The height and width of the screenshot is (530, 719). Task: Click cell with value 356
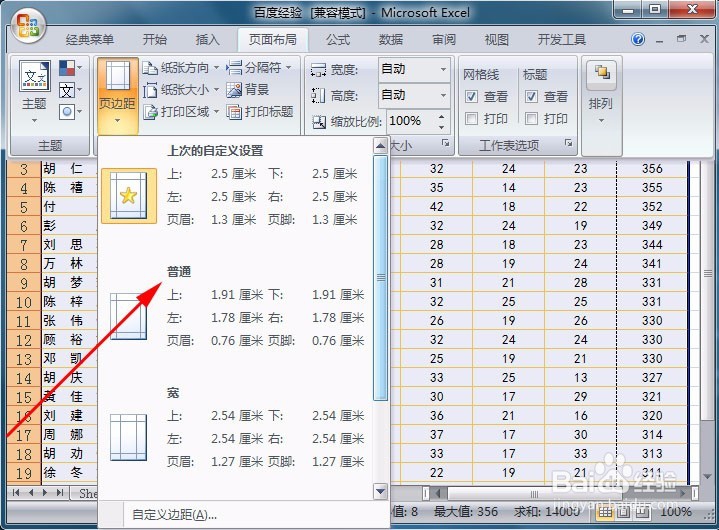[652, 169]
